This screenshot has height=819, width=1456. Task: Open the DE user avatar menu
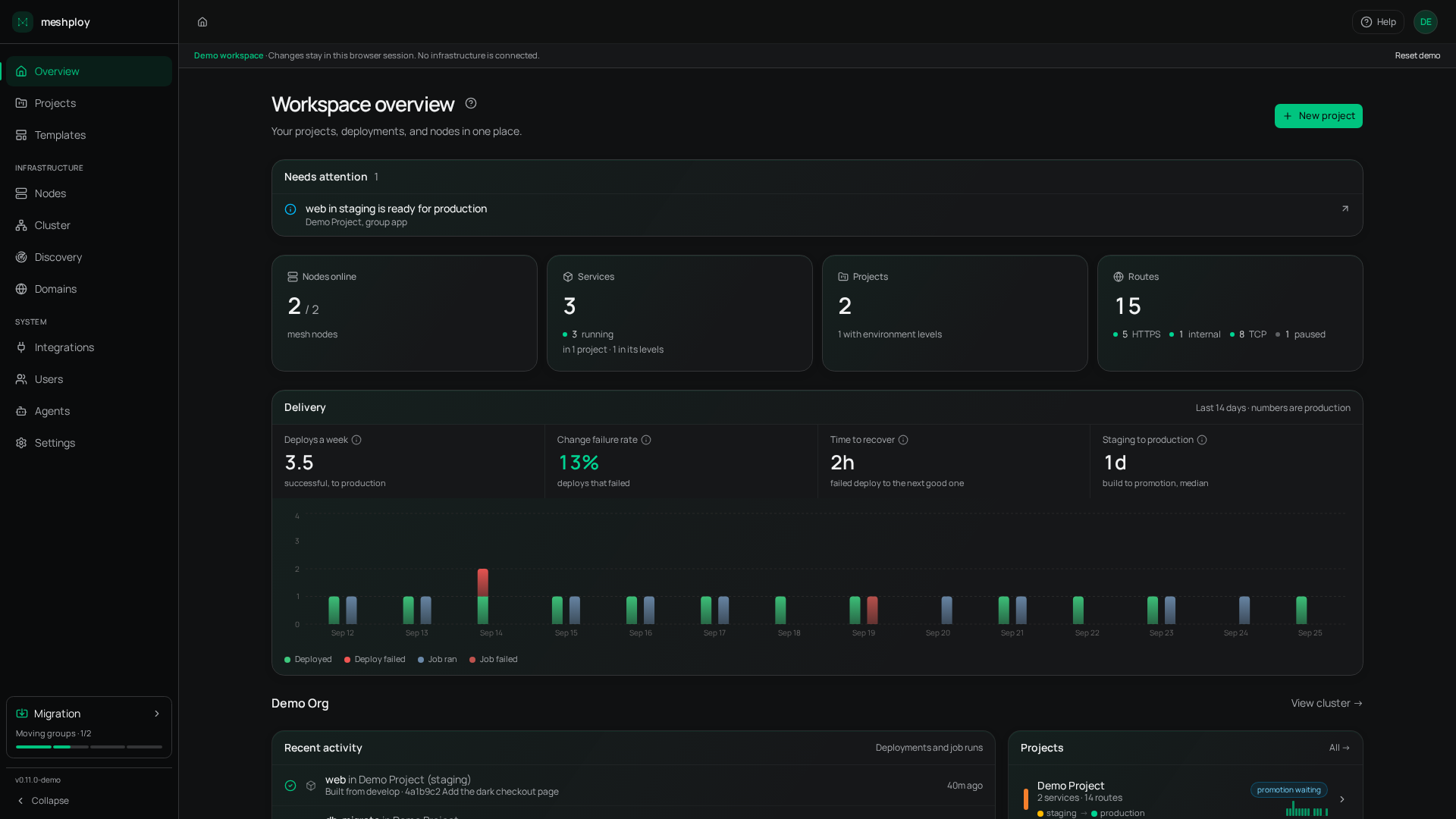pyautogui.click(x=1426, y=22)
